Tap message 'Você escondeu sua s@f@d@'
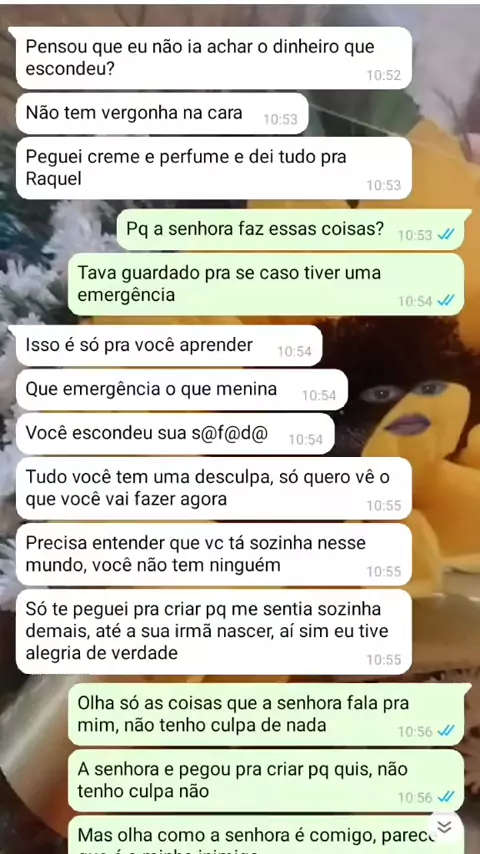Image resolution: width=480 pixels, height=854 pixels. tap(175, 434)
